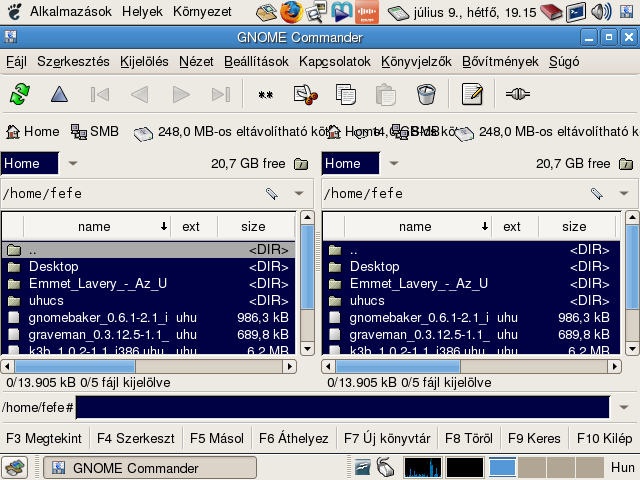Select Desktop folder in left pane
The height and width of the screenshot is (480, 640).
point(149,267)
